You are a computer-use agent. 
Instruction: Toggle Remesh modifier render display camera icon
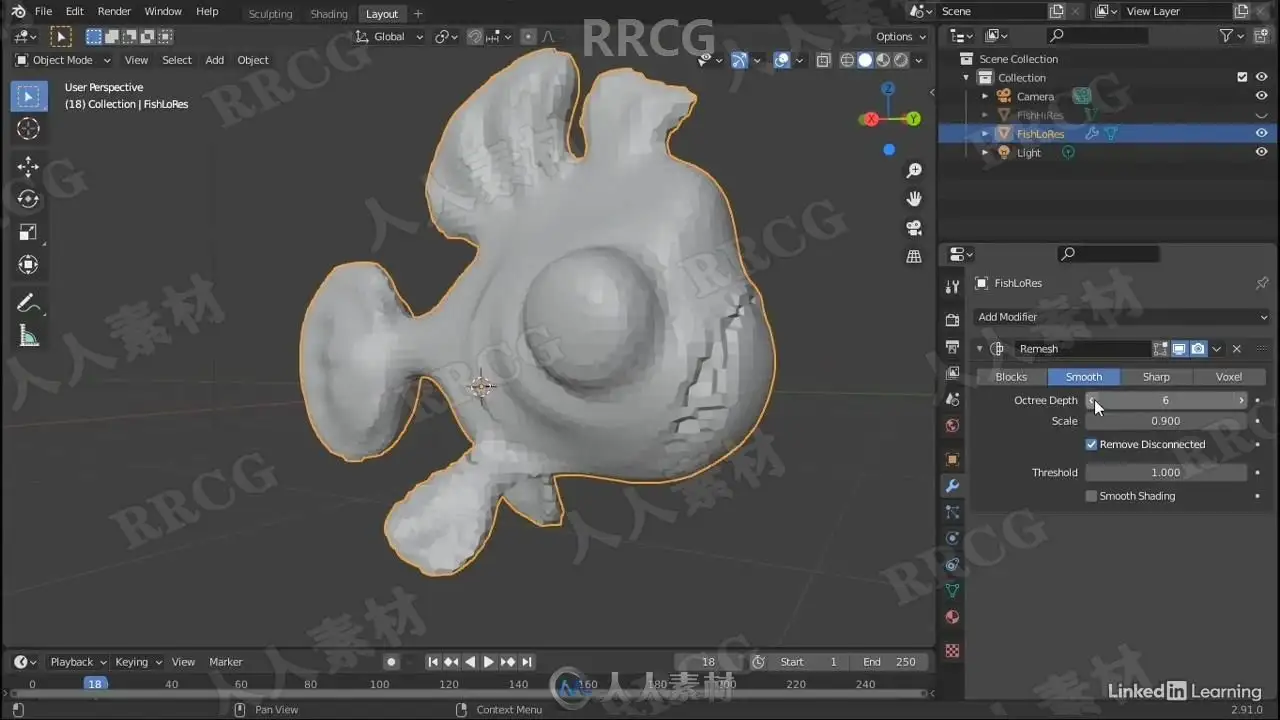[1198, 349]
